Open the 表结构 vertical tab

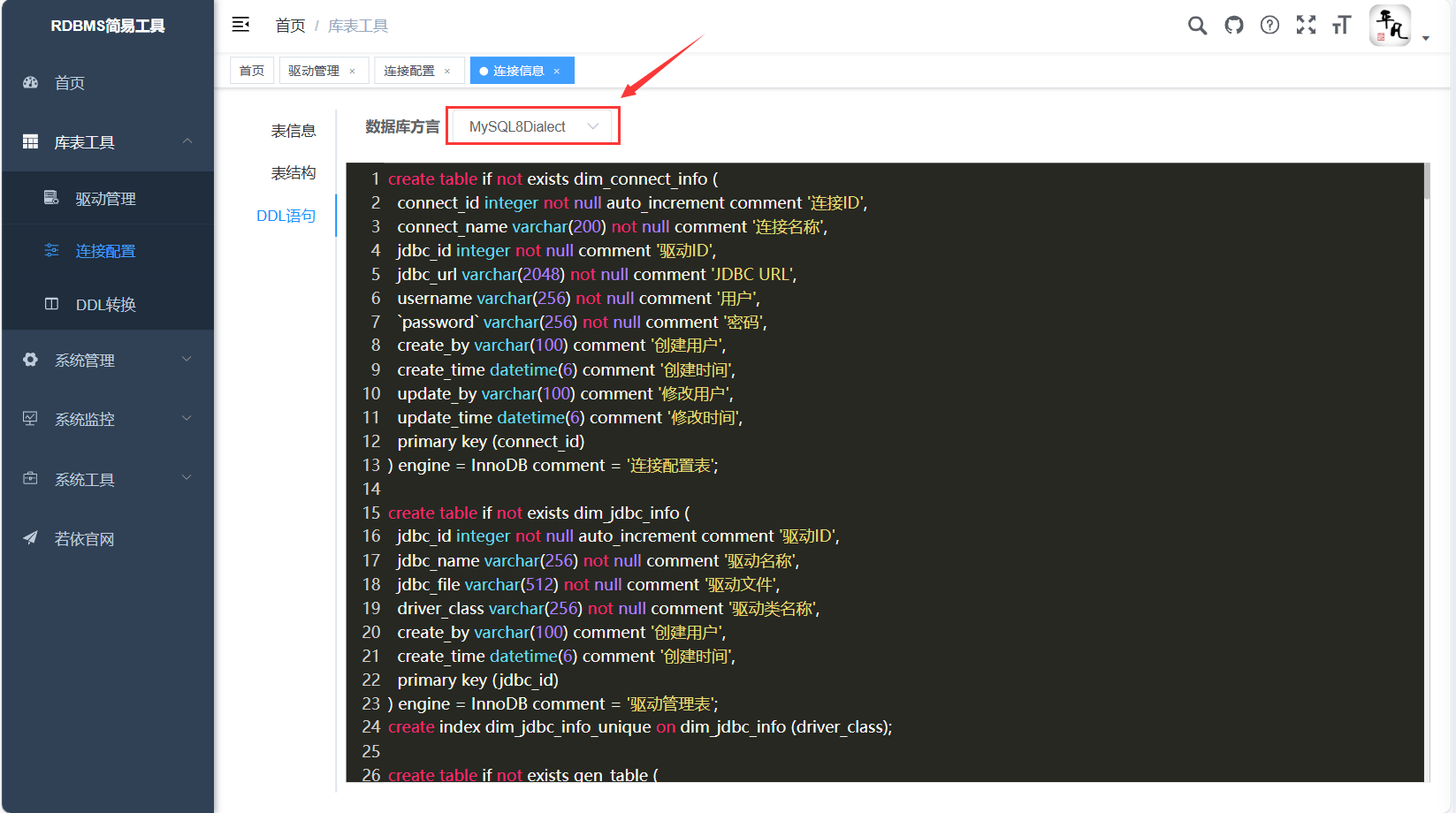point(293,173)
